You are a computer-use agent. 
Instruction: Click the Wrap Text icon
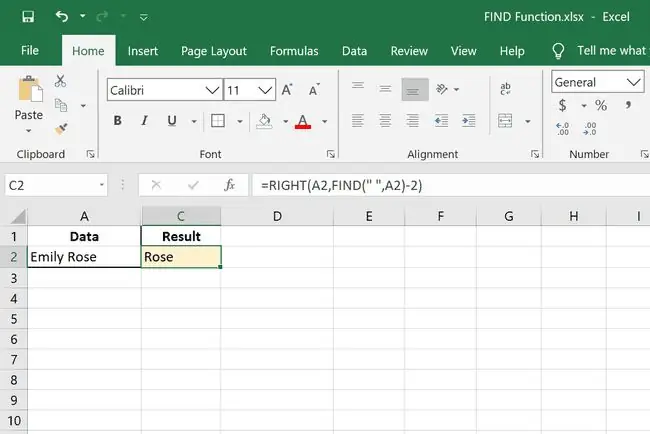tap(505, 89)
